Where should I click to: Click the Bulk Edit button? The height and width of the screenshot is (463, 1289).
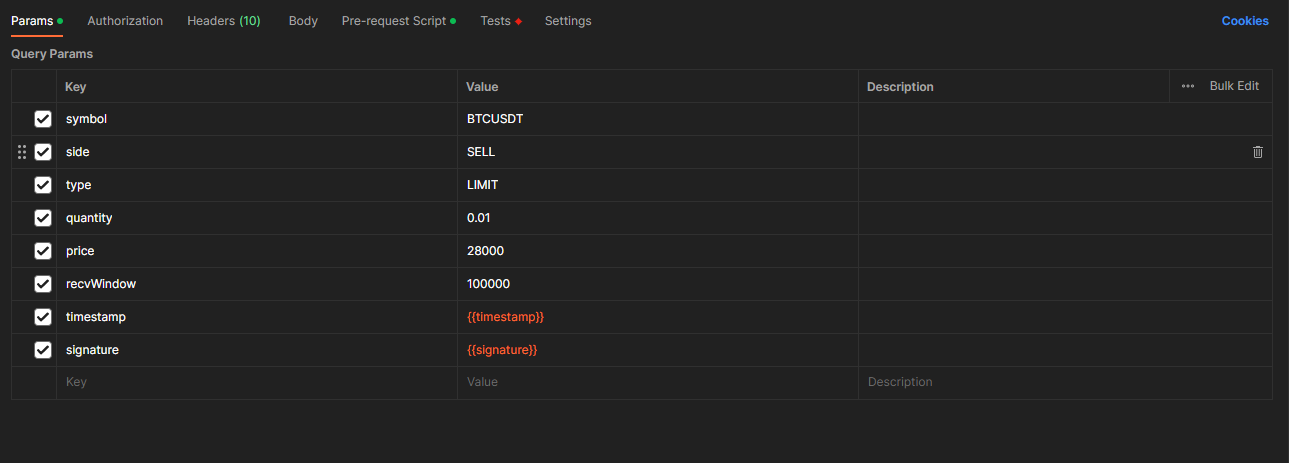click(1234, 86)
